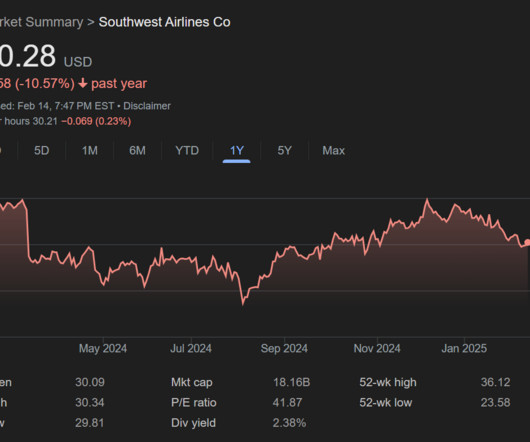Show the Max time range
Screen dimensions: 530x442
tap(333, 150)
